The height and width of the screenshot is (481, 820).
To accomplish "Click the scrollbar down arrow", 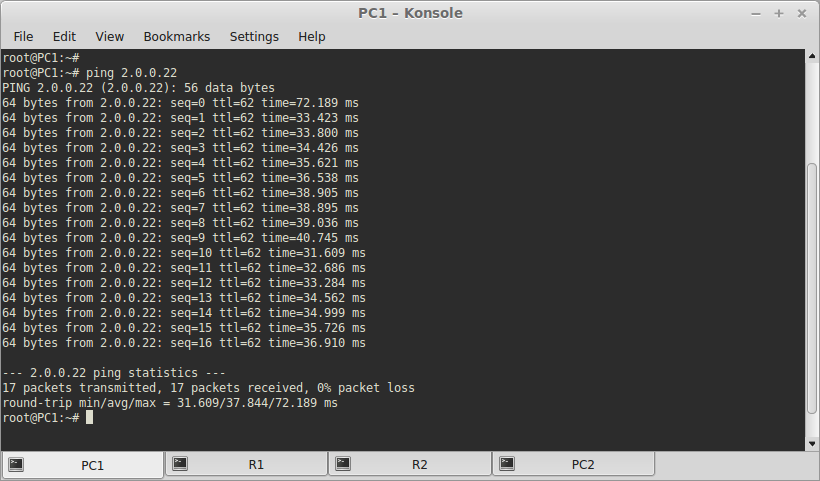I will coord(812,444).
